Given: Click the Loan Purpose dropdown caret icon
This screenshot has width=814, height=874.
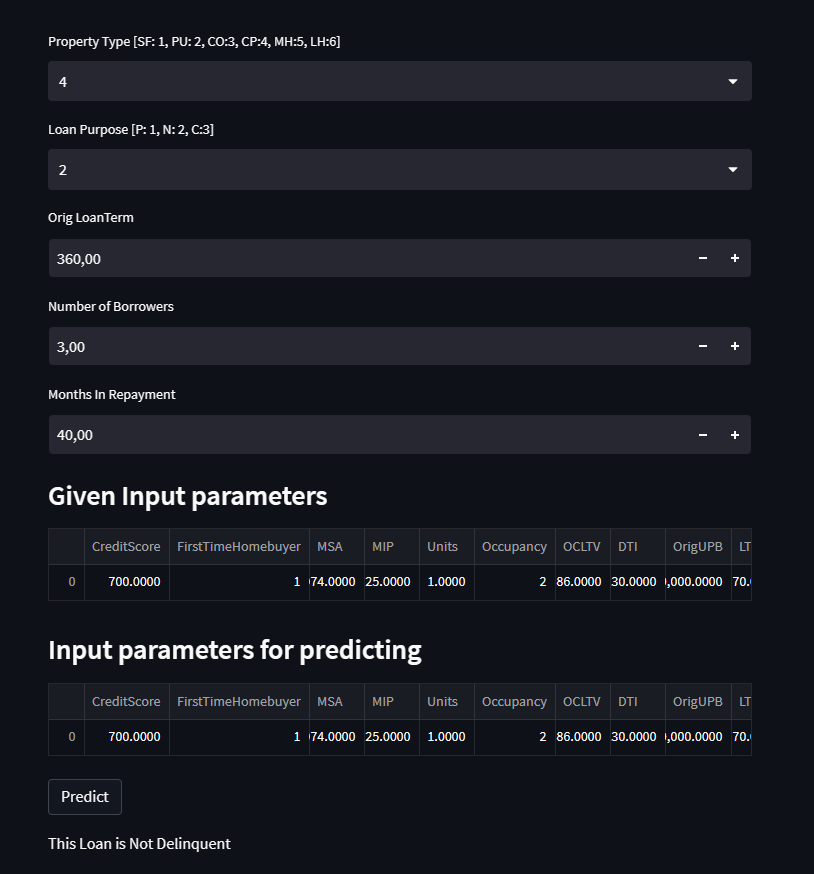Looking at the screenshot, I should click(x=732, y=169).
